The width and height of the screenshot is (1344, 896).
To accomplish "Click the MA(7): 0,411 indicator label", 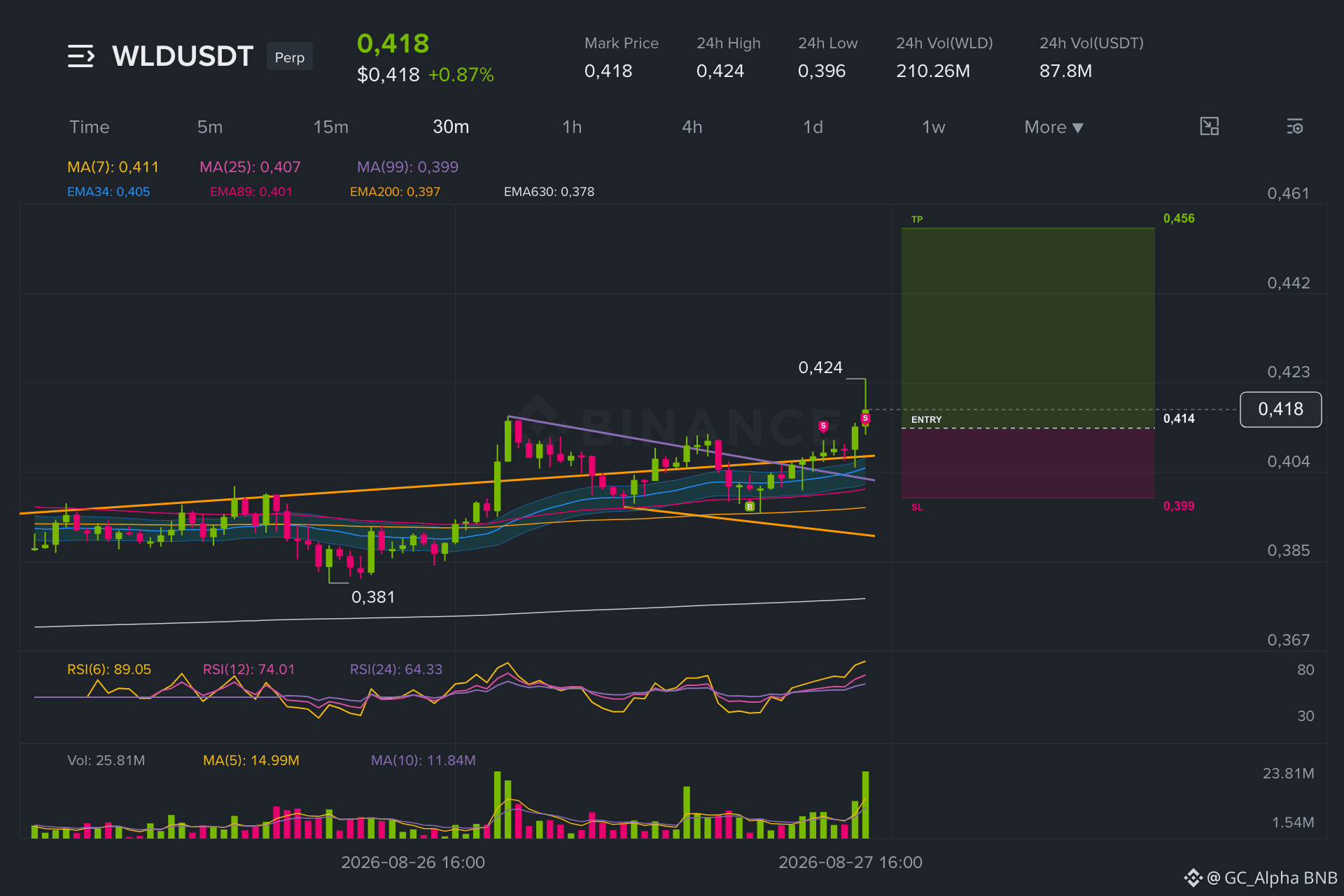I will coord(113,167).
